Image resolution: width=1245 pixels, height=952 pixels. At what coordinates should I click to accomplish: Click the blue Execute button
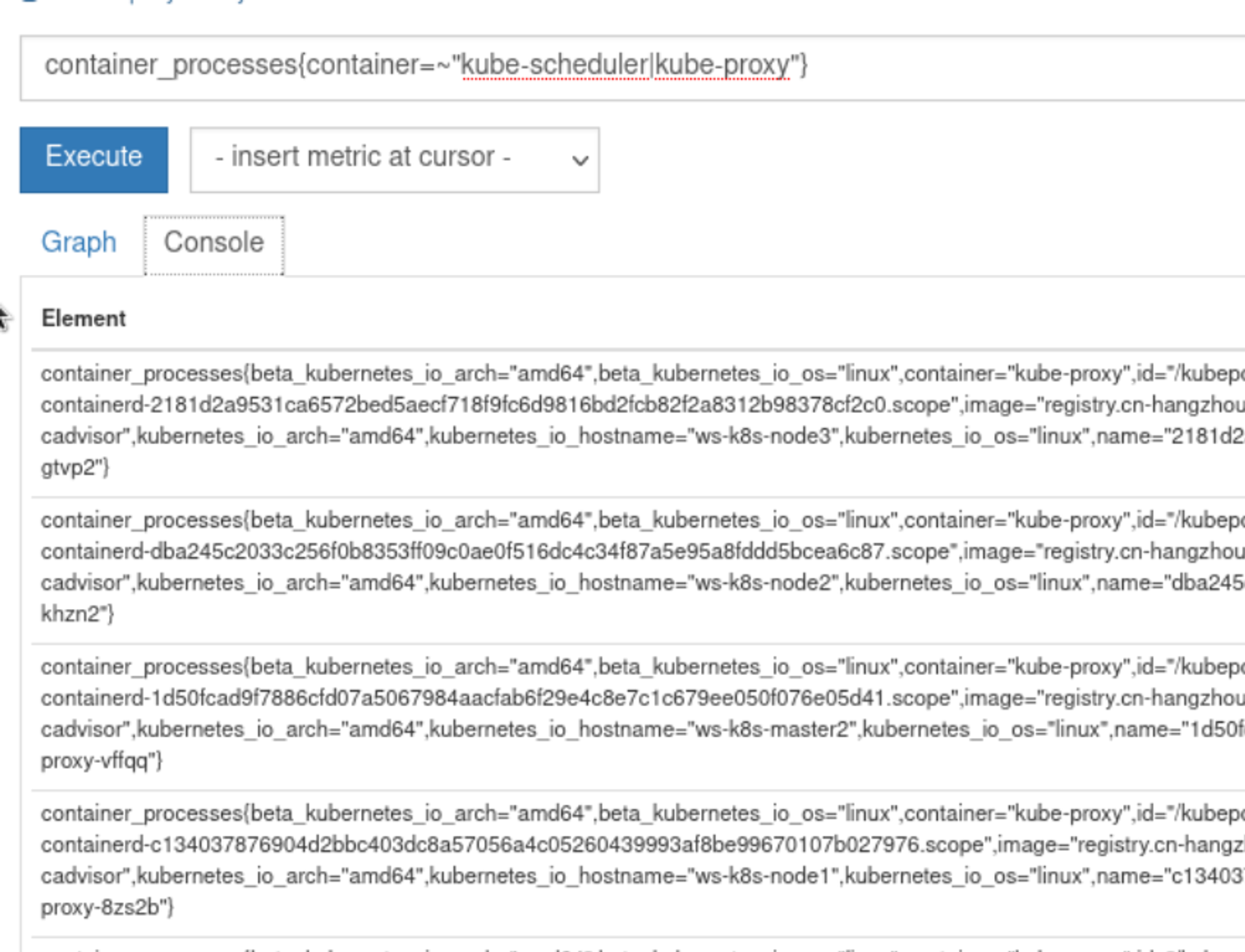(93, 159)
